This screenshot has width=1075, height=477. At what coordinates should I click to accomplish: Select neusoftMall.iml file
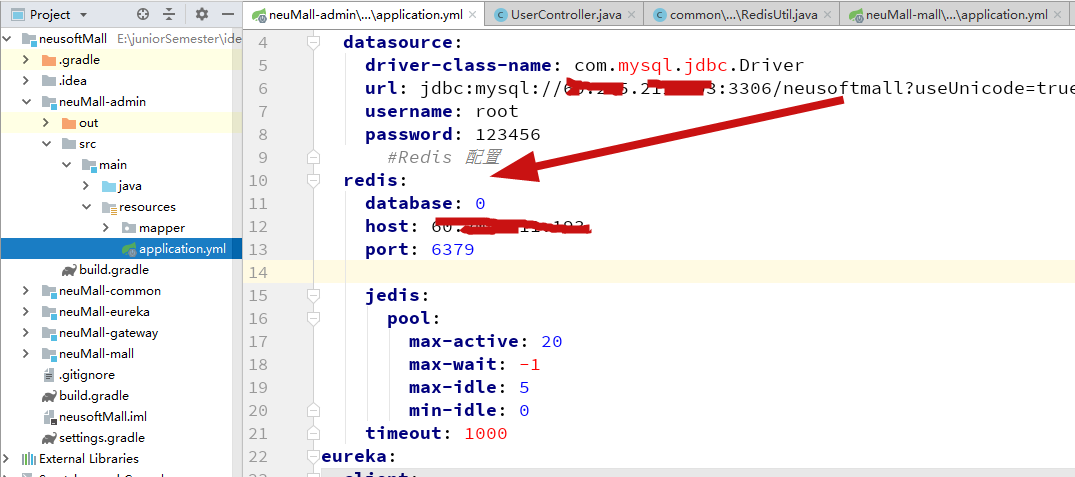tap(103, 417)
